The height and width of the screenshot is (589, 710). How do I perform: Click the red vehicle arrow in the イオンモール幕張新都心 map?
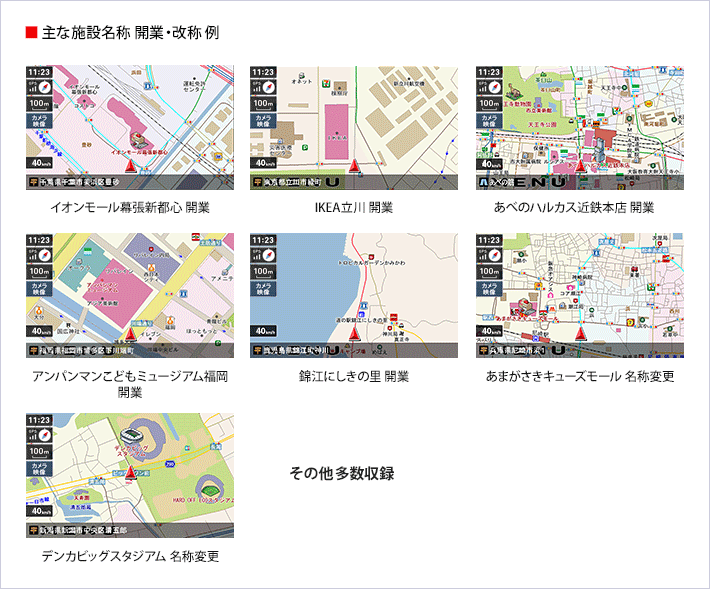pos(130,166)
